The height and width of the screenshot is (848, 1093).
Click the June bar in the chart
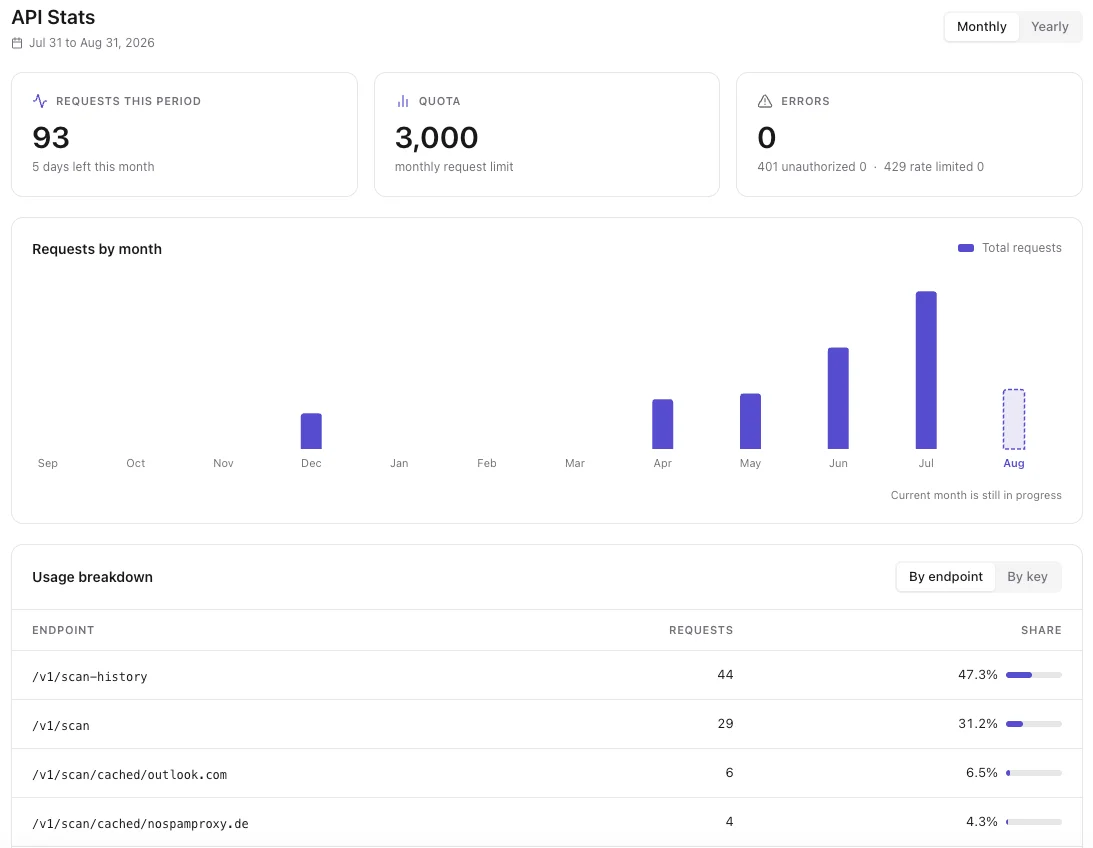pyautogui.click(x=838, y=398)
